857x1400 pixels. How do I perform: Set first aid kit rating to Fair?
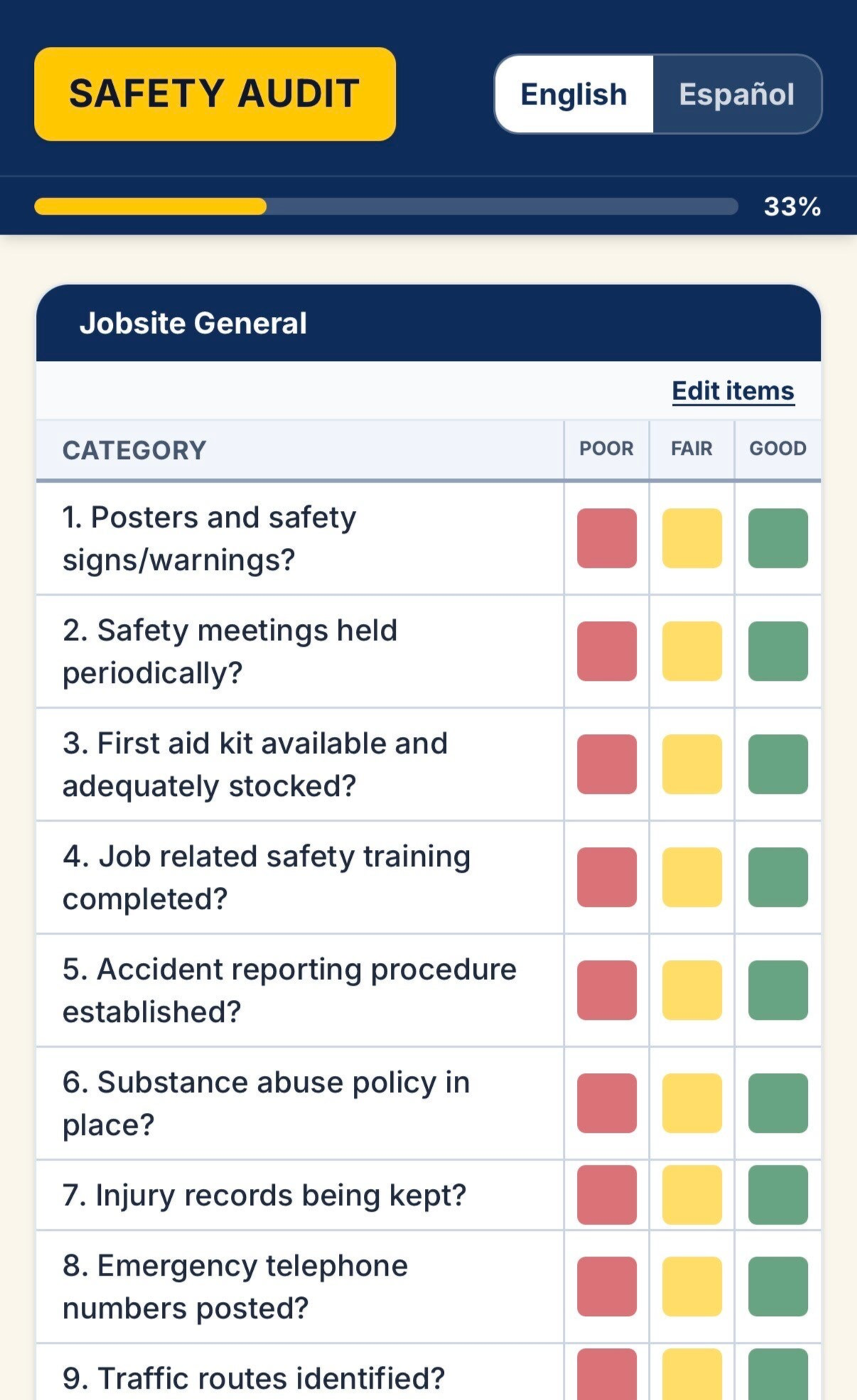pyautogui.click(x=692, y=764)
